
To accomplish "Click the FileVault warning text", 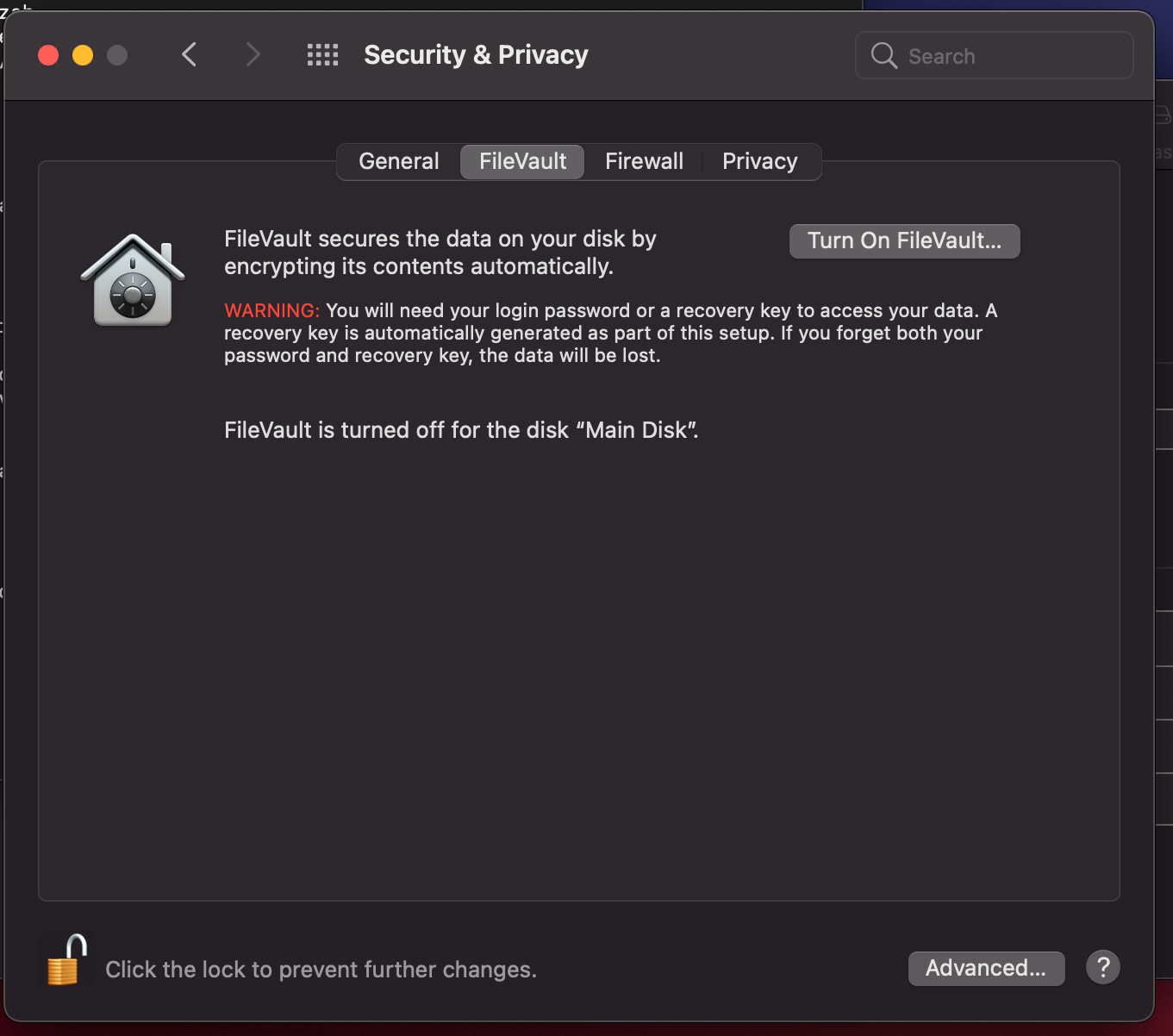I will point(609,333).
